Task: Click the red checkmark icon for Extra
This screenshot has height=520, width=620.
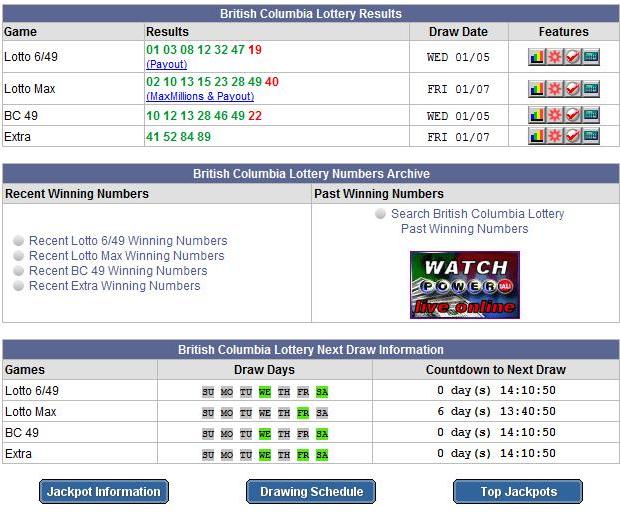Action: click(x=573, y=136)
